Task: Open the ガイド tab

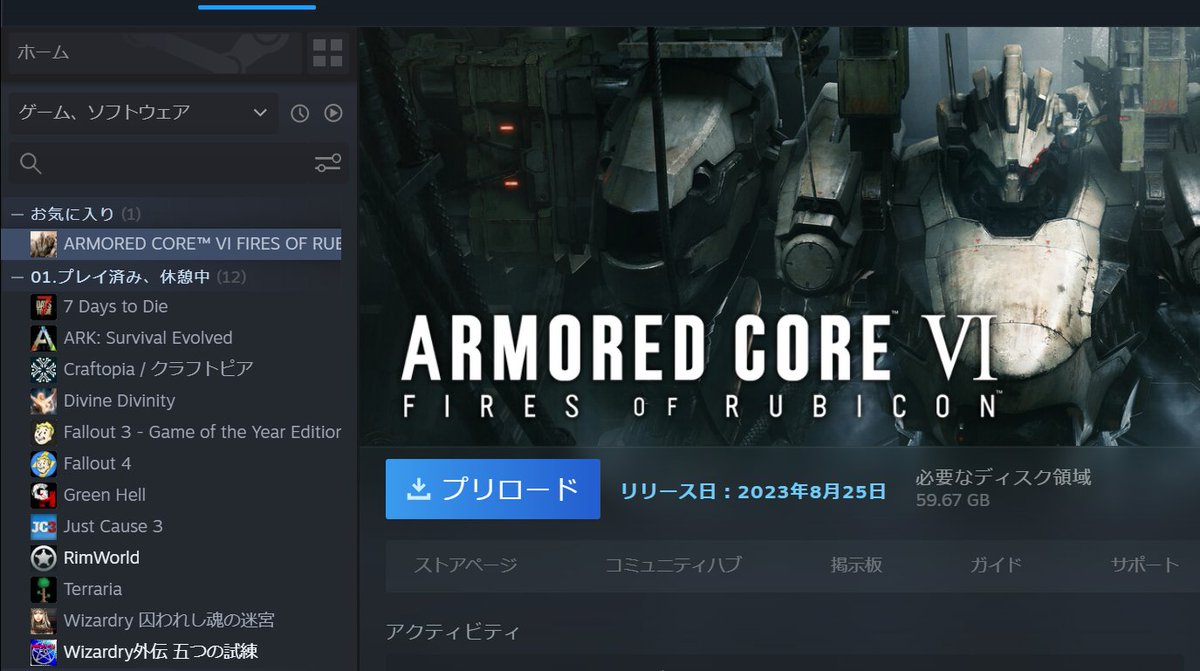Action: [x=996, y=565]
